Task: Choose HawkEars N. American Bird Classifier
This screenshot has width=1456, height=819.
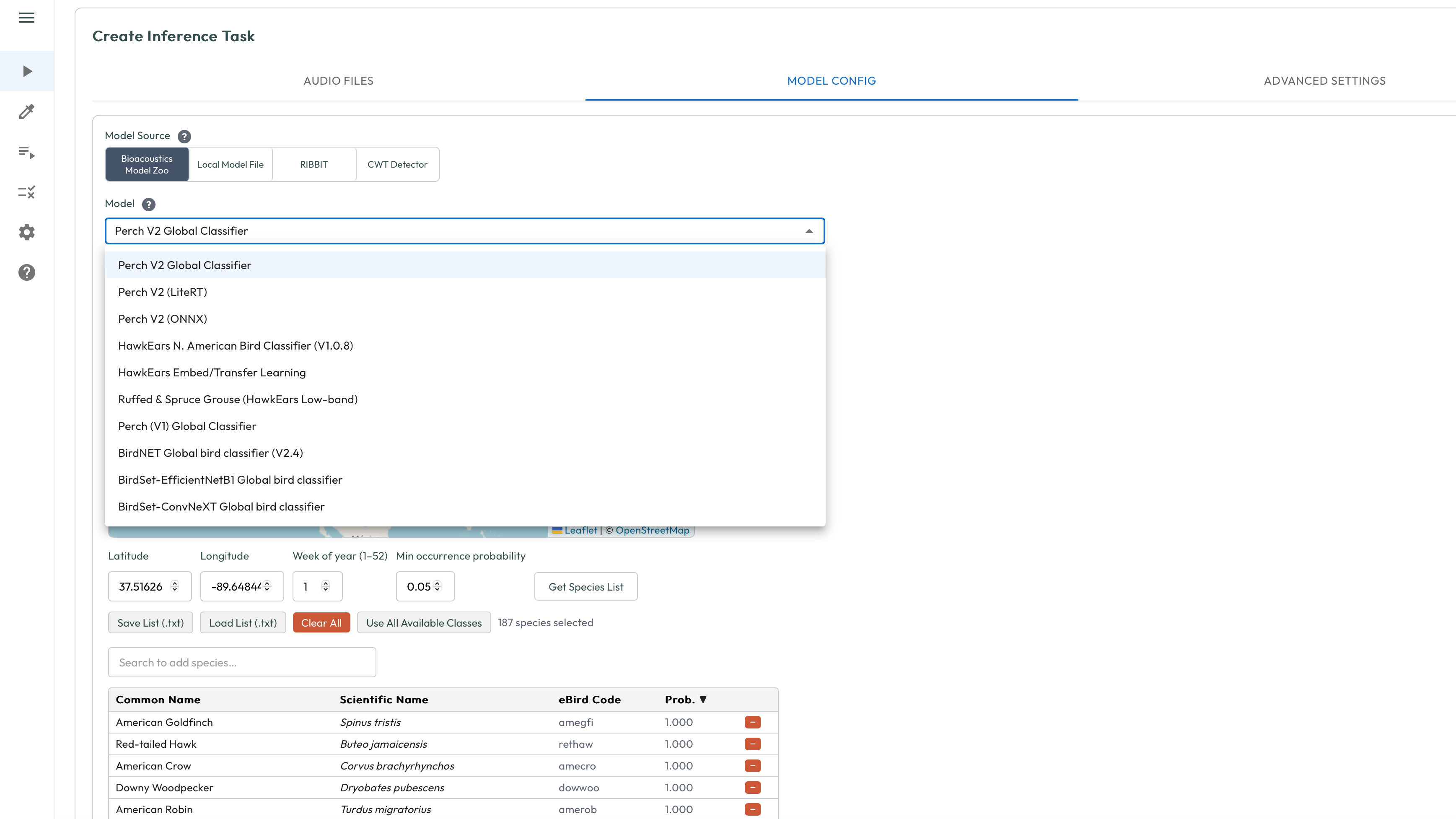Action: tap(465, 346)
